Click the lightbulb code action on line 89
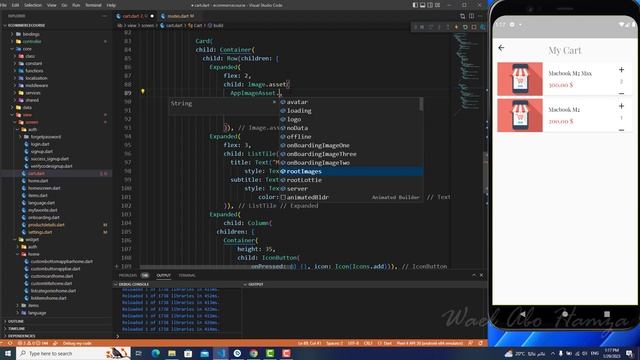The image size is (640, 360). pos(142,92)
